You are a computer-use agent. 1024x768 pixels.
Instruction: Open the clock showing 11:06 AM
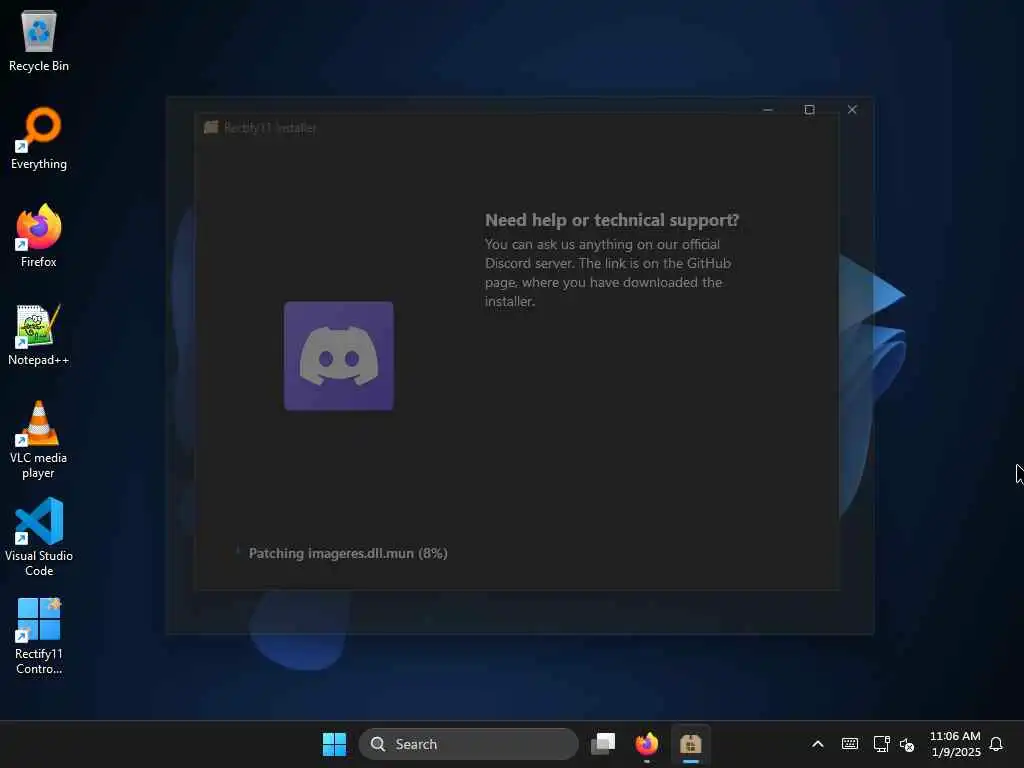point(955,744)
